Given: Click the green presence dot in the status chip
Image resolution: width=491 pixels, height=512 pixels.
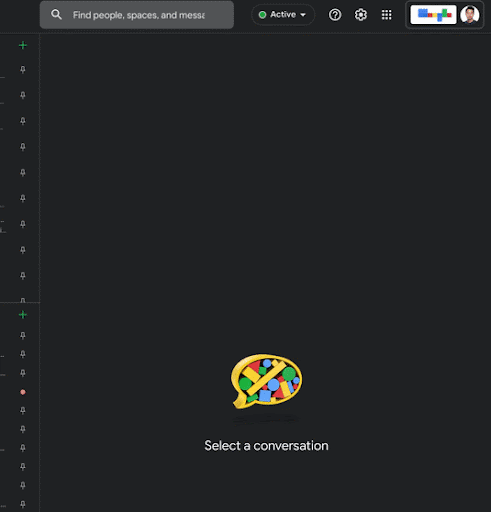Looking at the screenshot, I should [x=262, y=15].
